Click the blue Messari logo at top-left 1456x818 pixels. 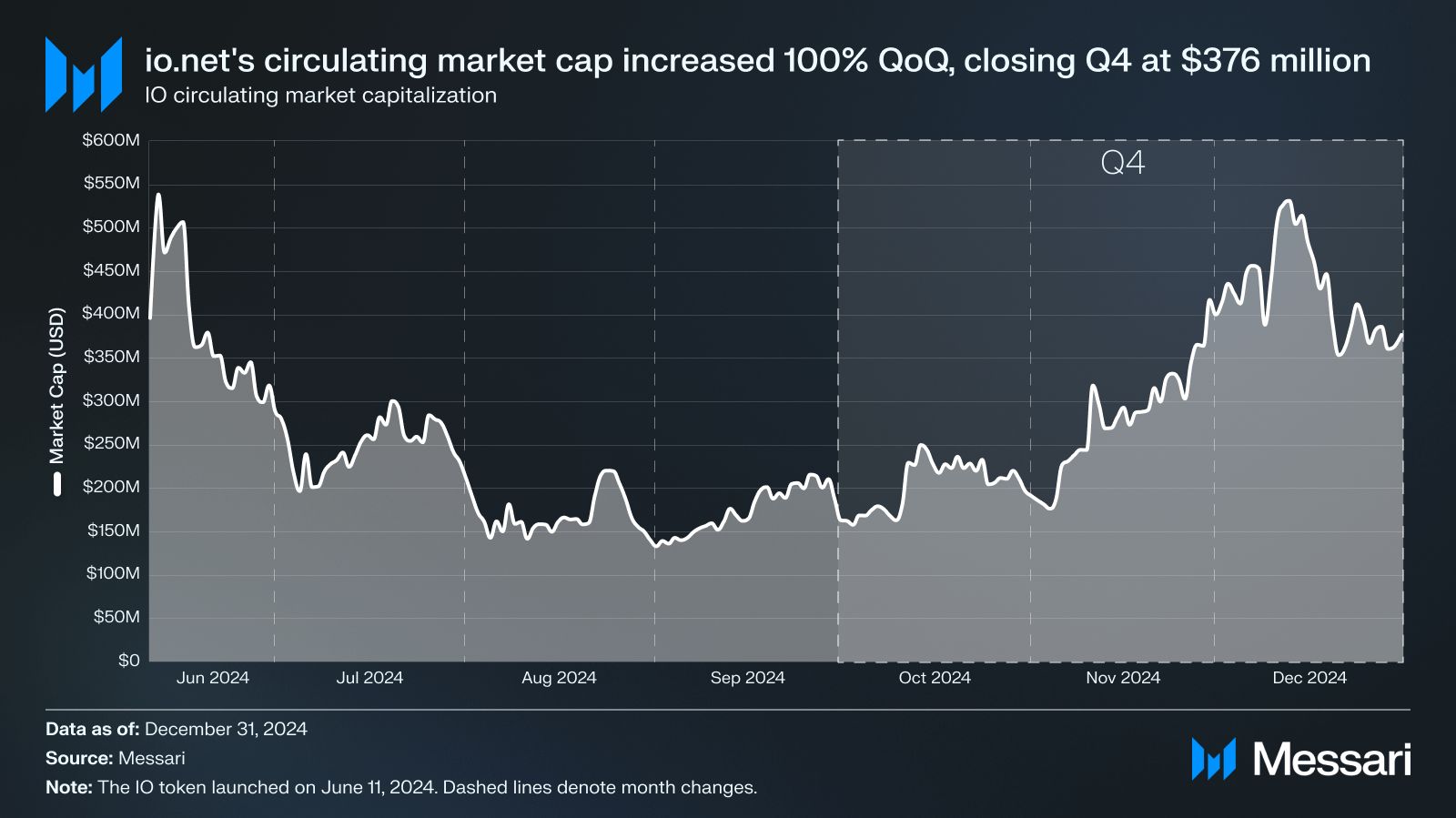84,75
